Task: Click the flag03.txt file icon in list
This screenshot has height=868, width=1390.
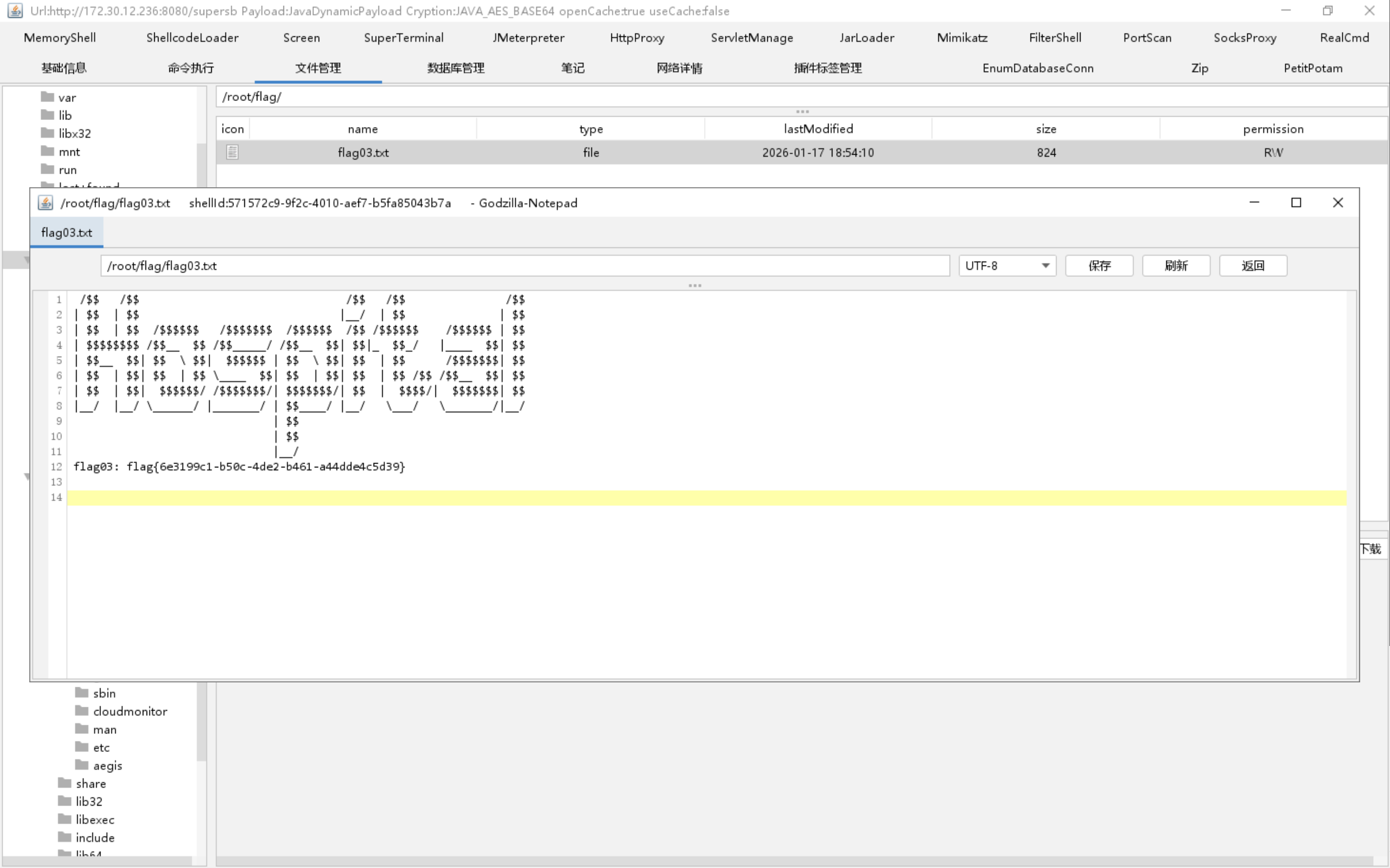Action: [232, 152]
